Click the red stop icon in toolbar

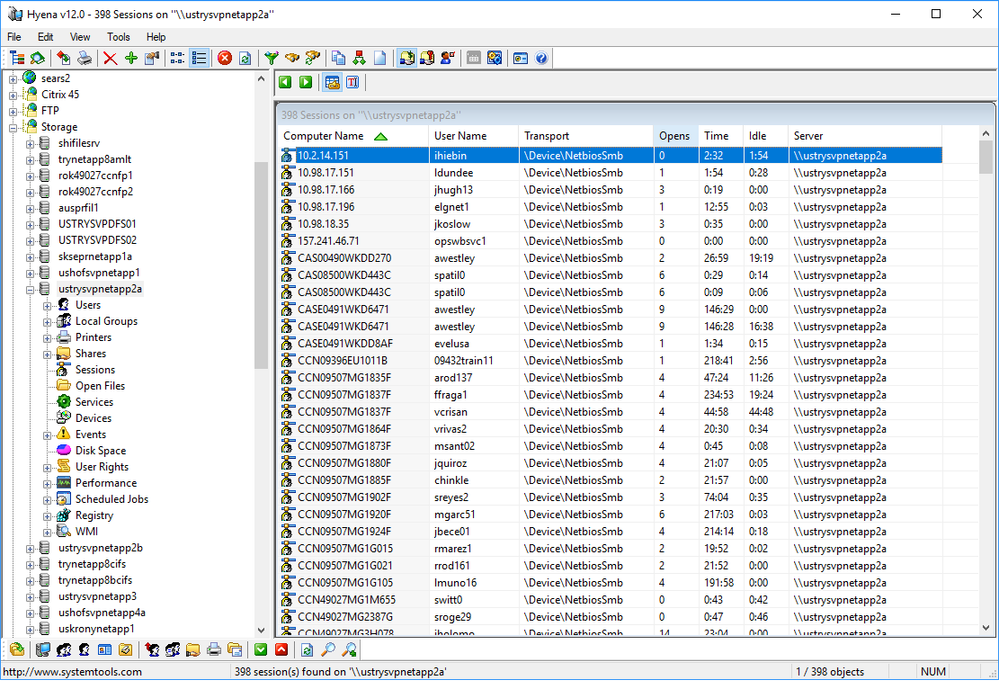coord(225,59)
